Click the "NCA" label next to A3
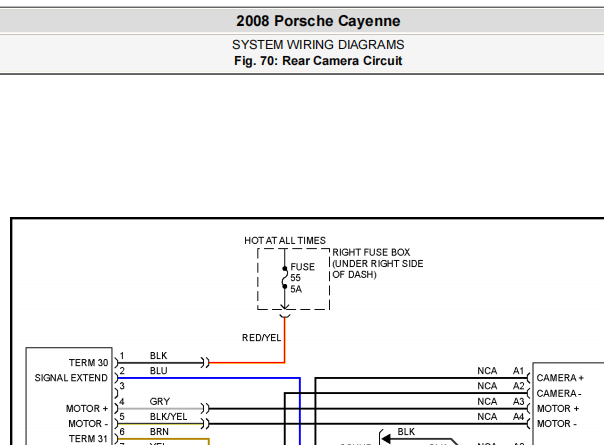This screenshot has height=445, width=604. coord(487,401)
